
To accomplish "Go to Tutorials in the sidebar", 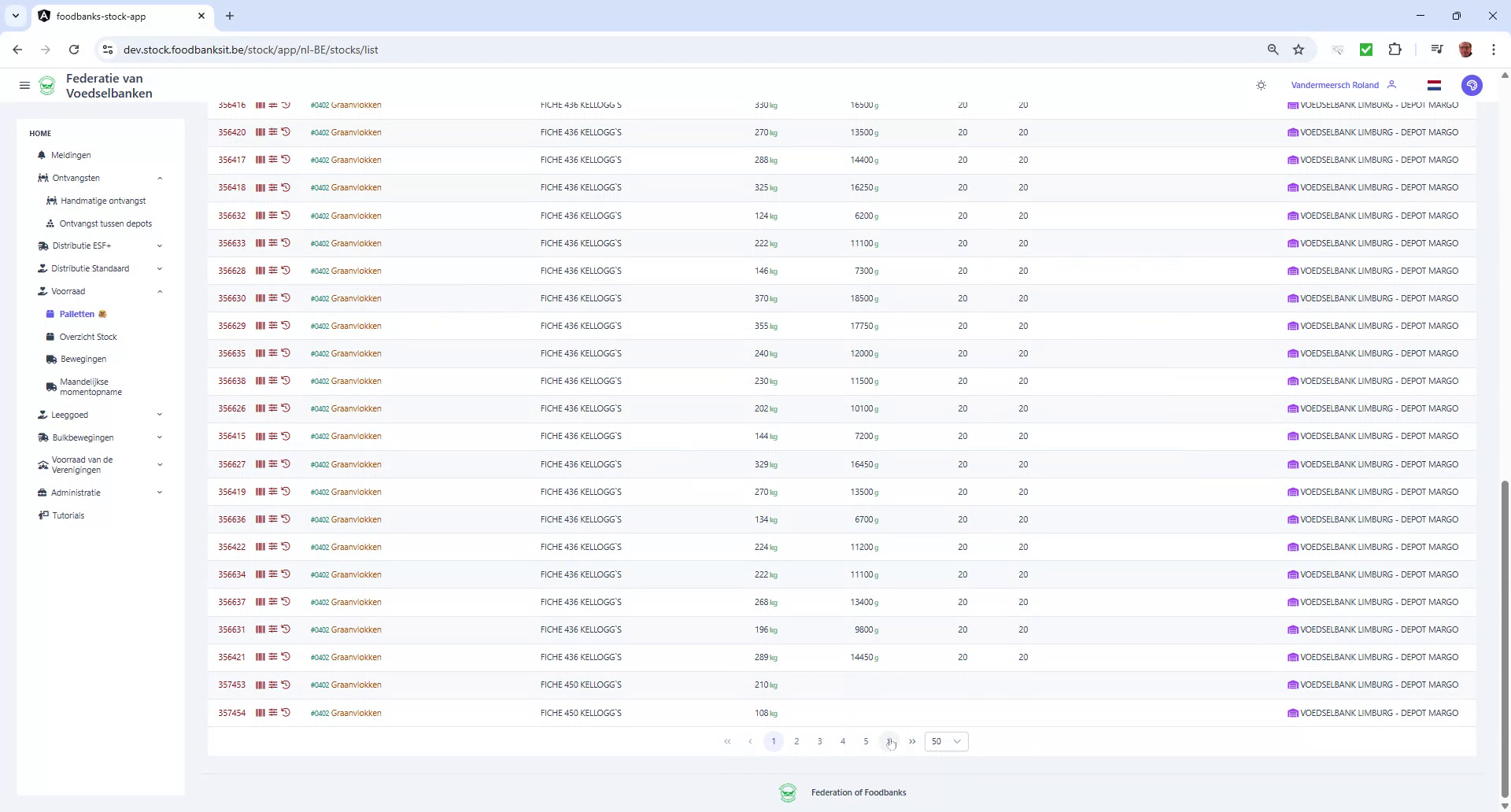I will tap(67, 515).
